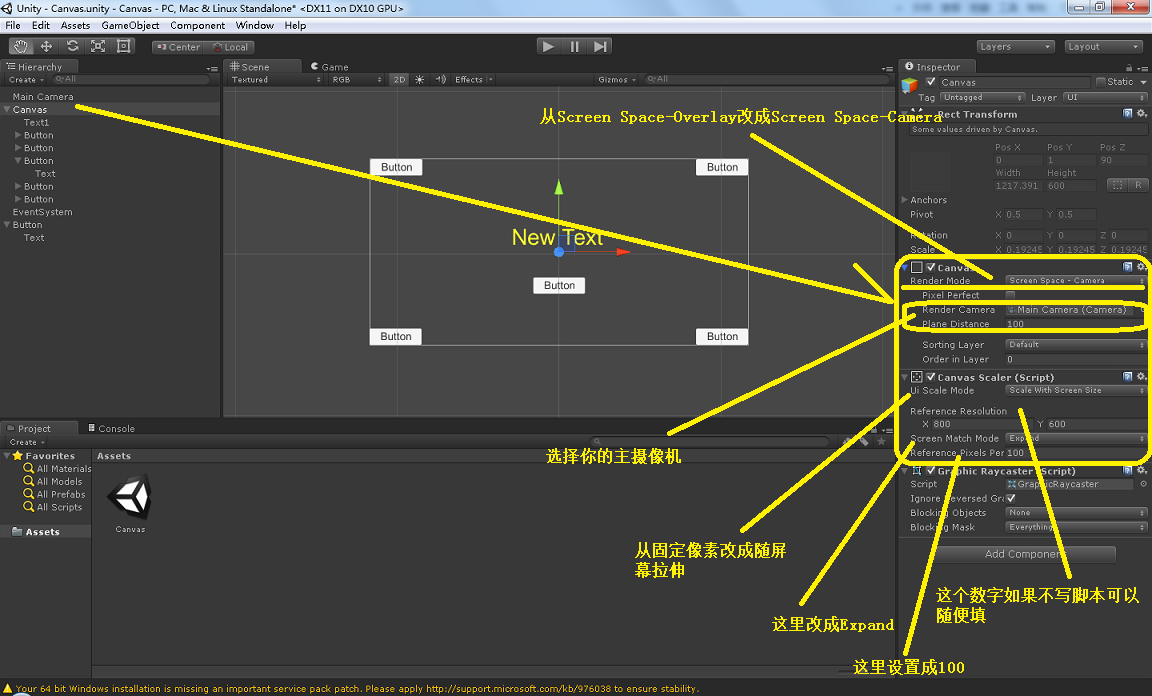Viewport: 1152px width, 696px height.
Task: Open Ui Scale Mode dropdown
Action: (1076, 391)
